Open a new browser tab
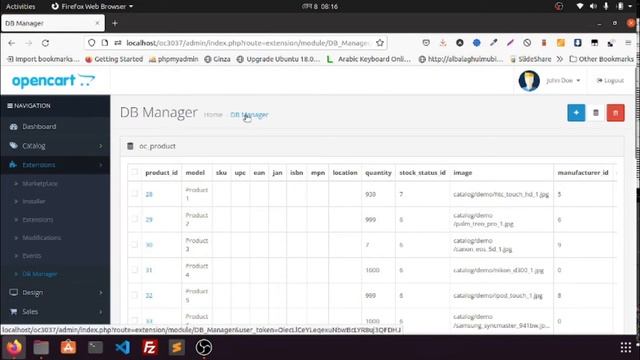Viewport: 640px width, 360px height. [115, 23]
